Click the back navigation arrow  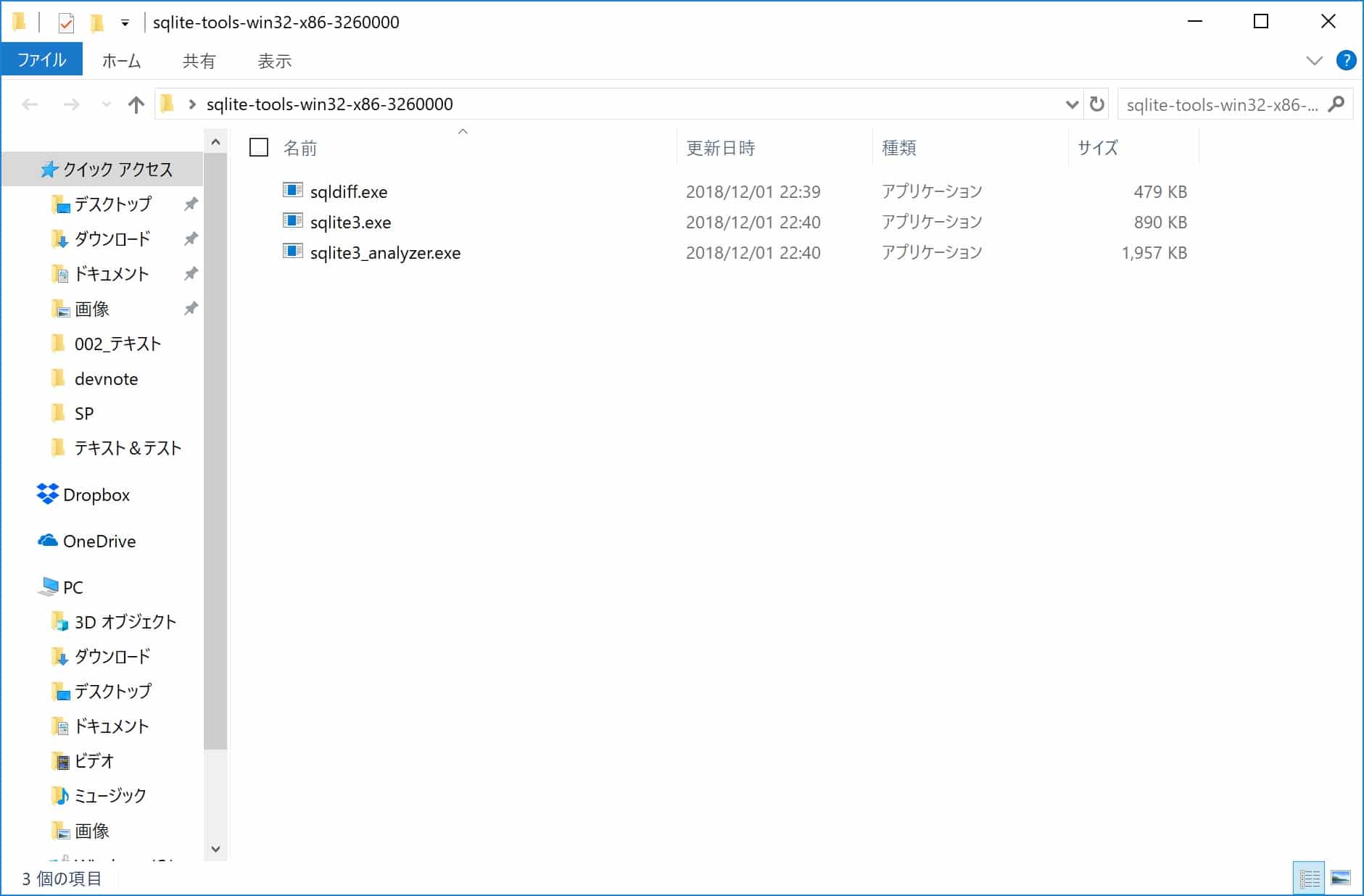click(x=29, y=104)
